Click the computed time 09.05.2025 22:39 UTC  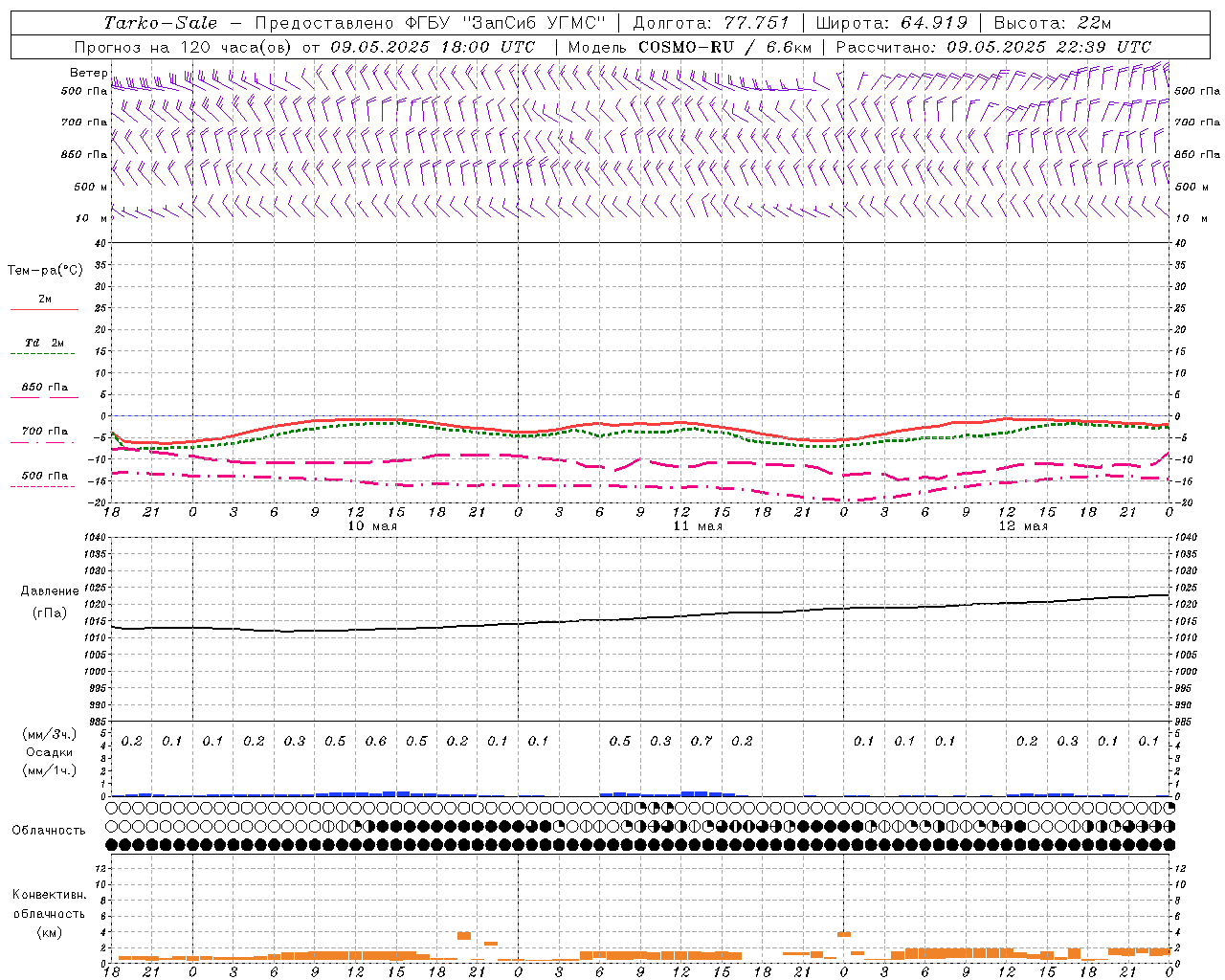(1049, 46)
